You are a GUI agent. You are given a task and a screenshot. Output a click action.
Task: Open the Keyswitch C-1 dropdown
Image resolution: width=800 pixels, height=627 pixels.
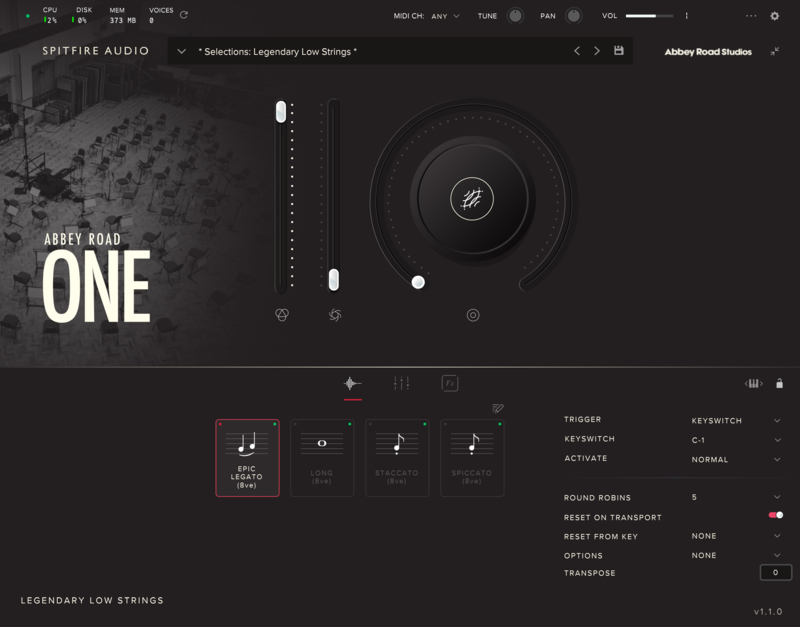click(736, 440)
